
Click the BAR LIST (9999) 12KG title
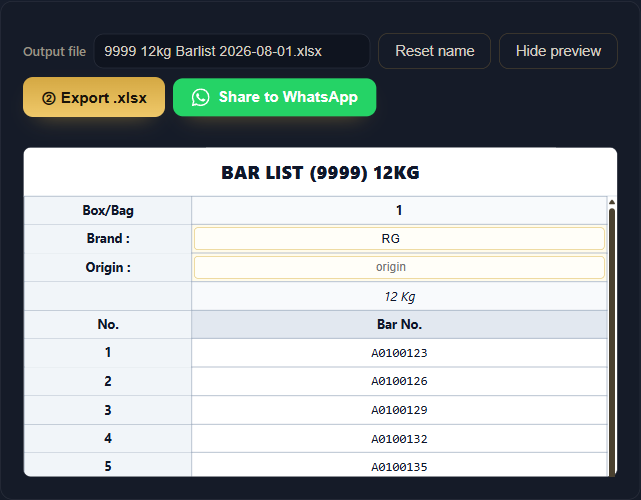pos(320,173)
